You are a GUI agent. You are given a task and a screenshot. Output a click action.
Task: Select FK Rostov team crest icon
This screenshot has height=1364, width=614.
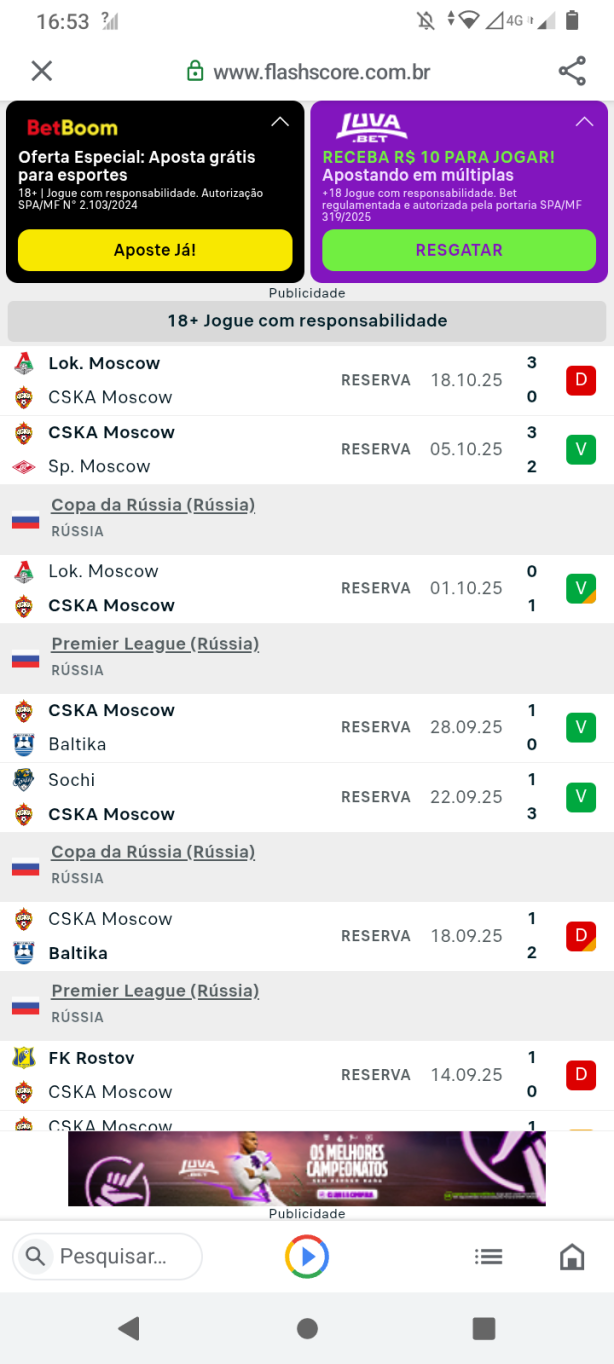point(24,1058)
